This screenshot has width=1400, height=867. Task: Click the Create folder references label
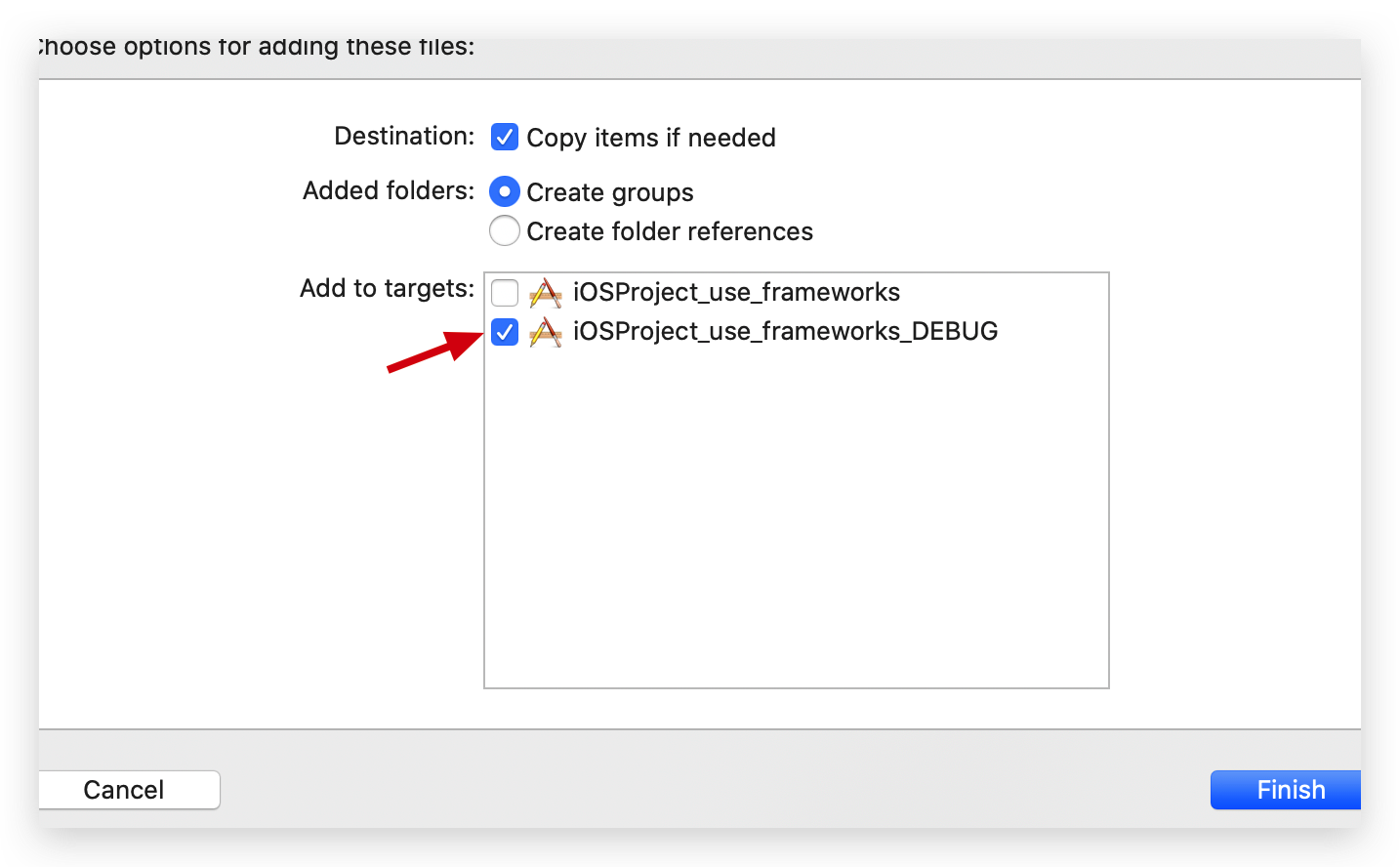click(x=670, y=231)
